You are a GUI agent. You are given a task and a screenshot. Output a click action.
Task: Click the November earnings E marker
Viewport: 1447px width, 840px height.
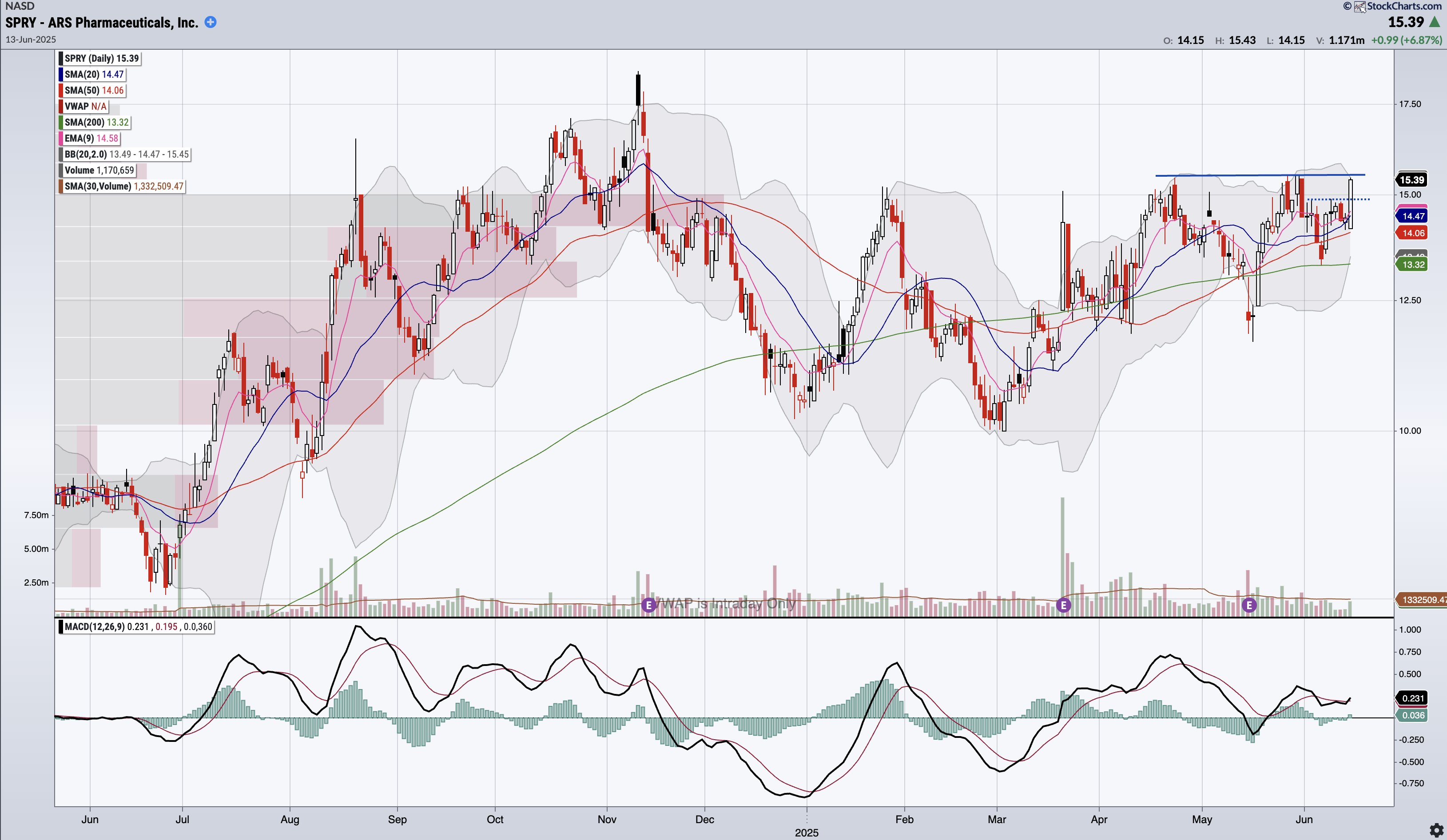coord(648,605)
